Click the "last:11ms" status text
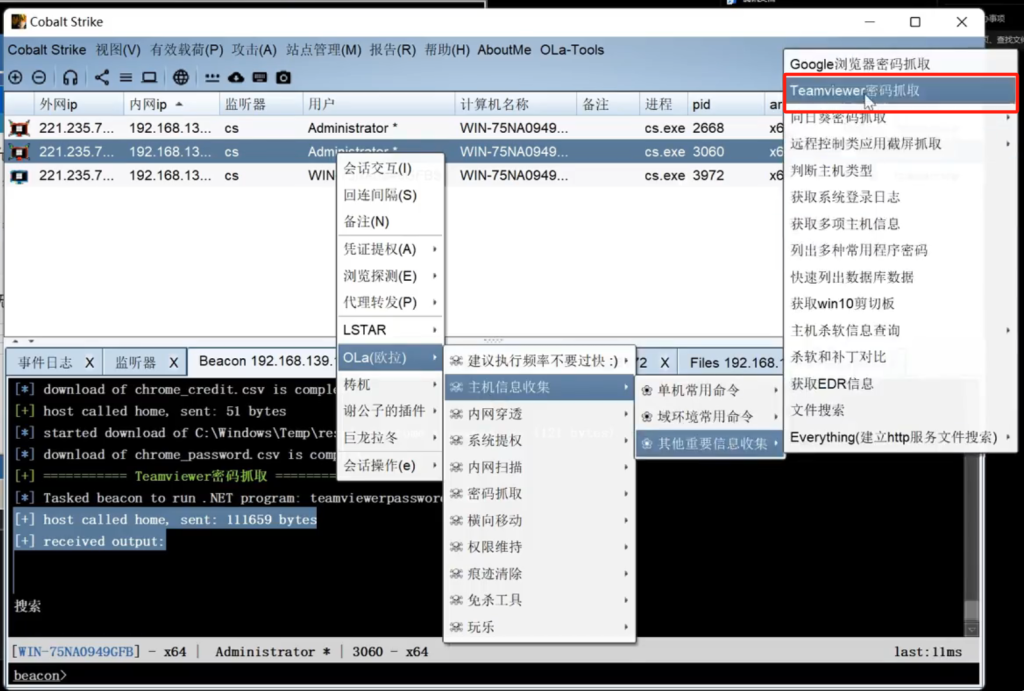Screen dimensions: 1024x691 928,652
